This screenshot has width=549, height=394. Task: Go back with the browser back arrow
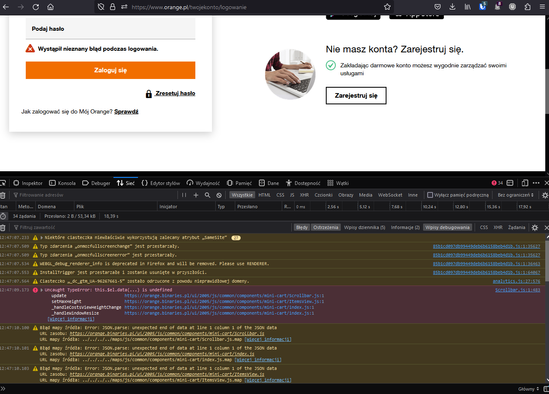[6, 7]
